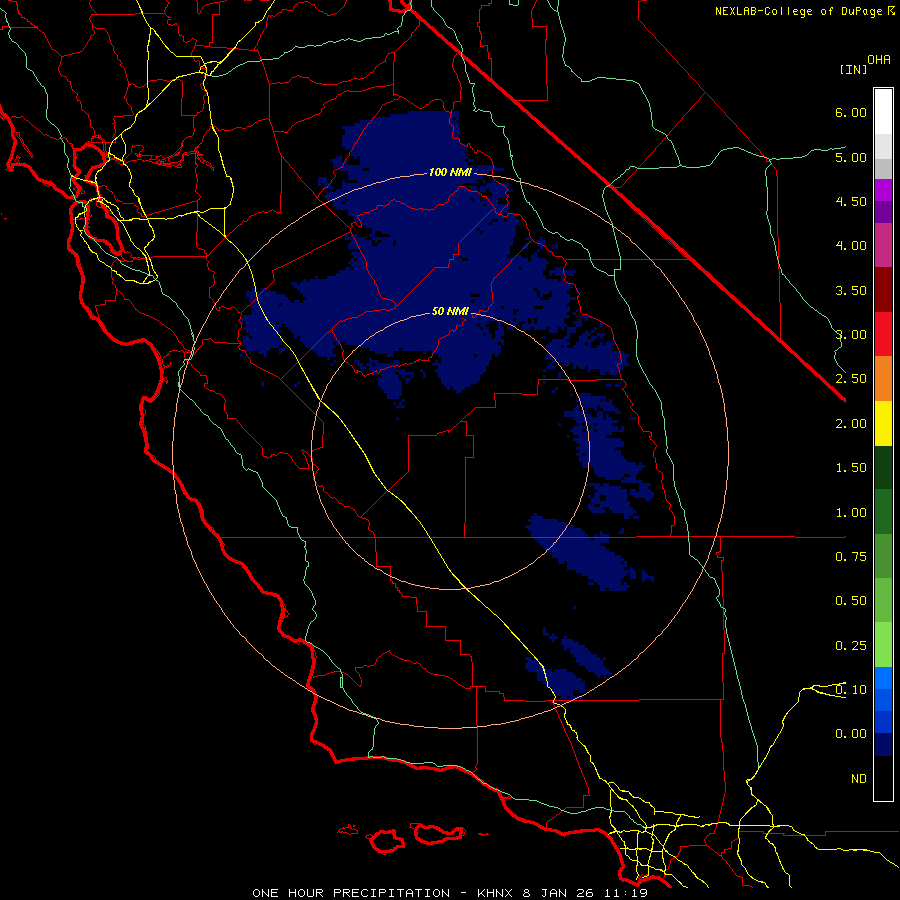Click the ONE HOUR PRECIPITATION title text
This screenshot has height=900, width=900.
tap(351, 893)
